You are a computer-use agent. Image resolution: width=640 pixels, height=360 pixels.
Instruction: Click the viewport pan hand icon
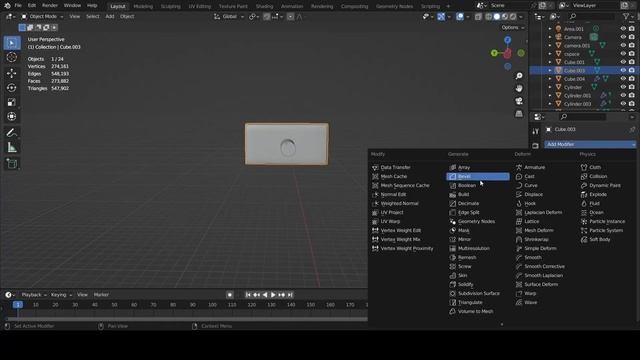(x=519, y=88)
